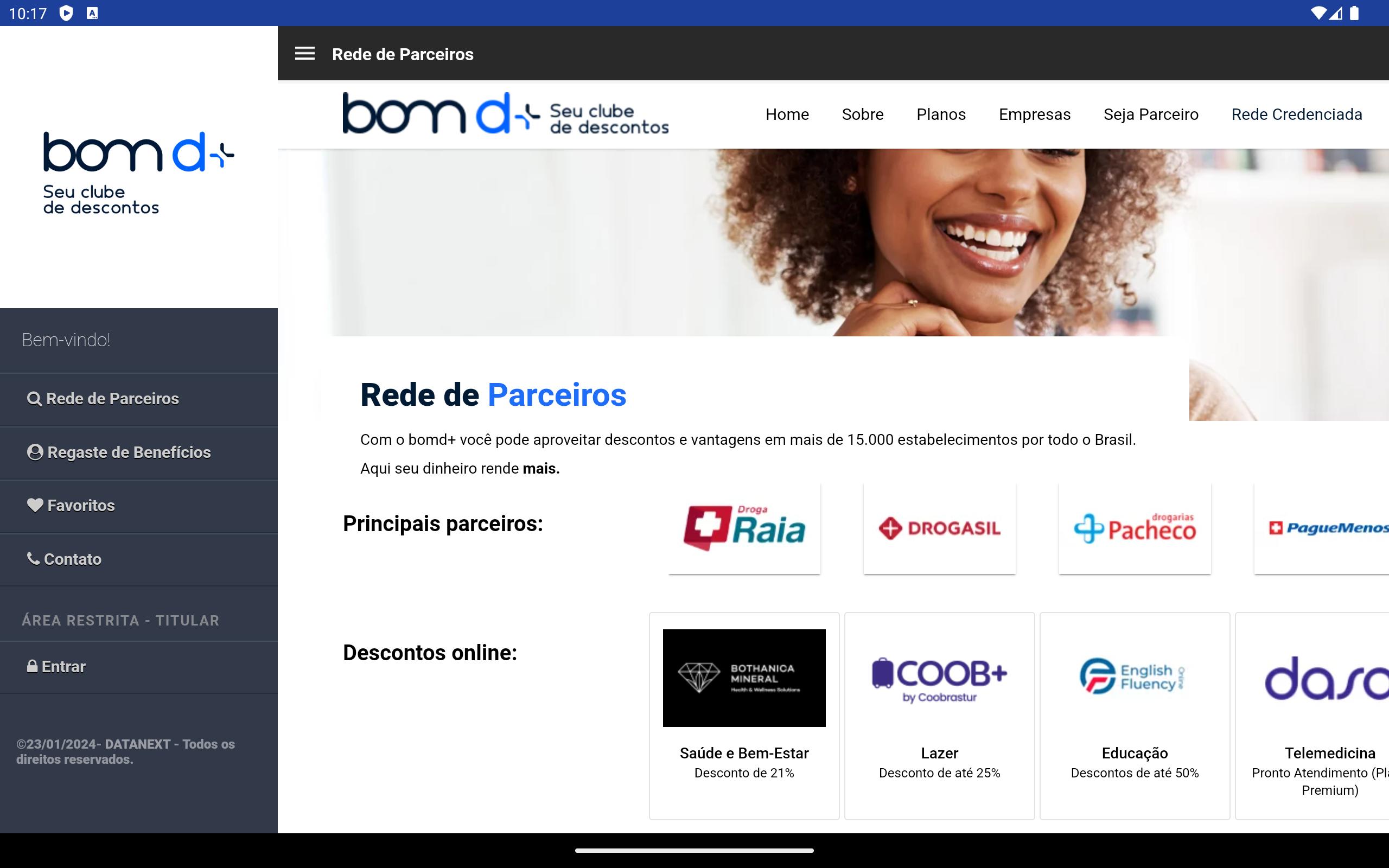This screenshot has height=868, width=1389.
Task: Open the Planos navigation item
Action: (941, 114)
